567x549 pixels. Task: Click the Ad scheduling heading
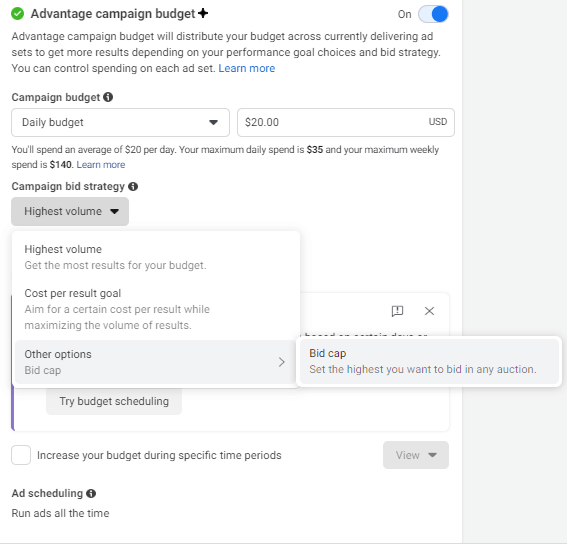[x=47, y=493]
